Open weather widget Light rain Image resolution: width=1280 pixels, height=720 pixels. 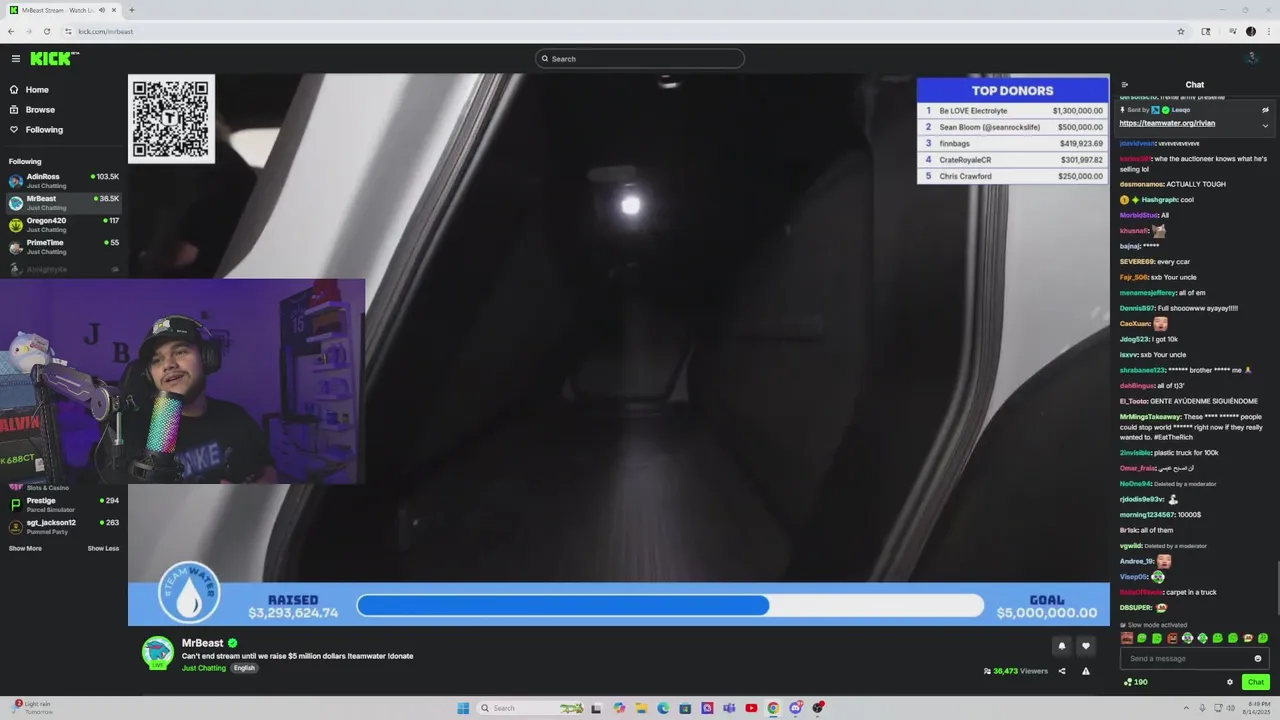point(32,708)
